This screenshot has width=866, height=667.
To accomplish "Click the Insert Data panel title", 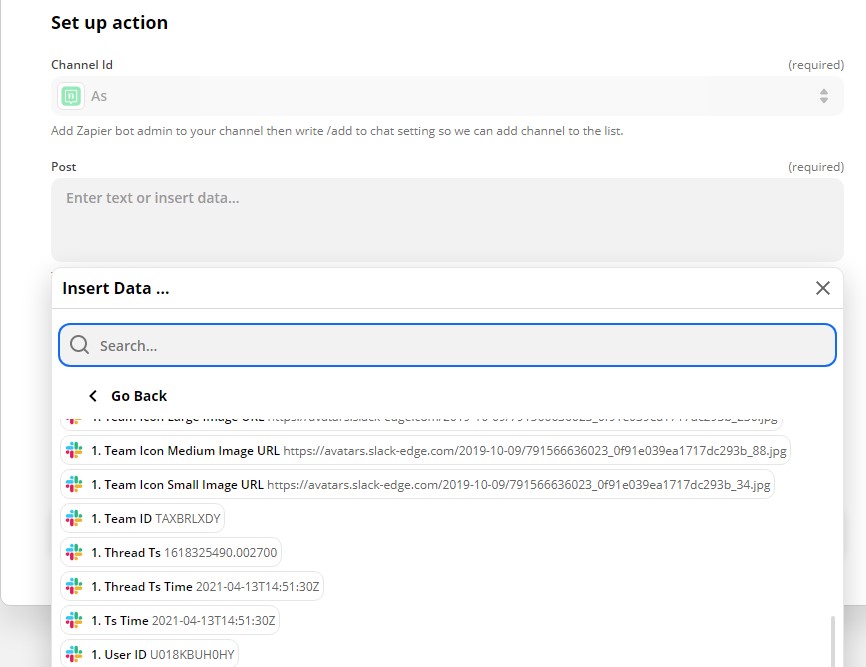I will pyautogui.click(x=115, y=288).
